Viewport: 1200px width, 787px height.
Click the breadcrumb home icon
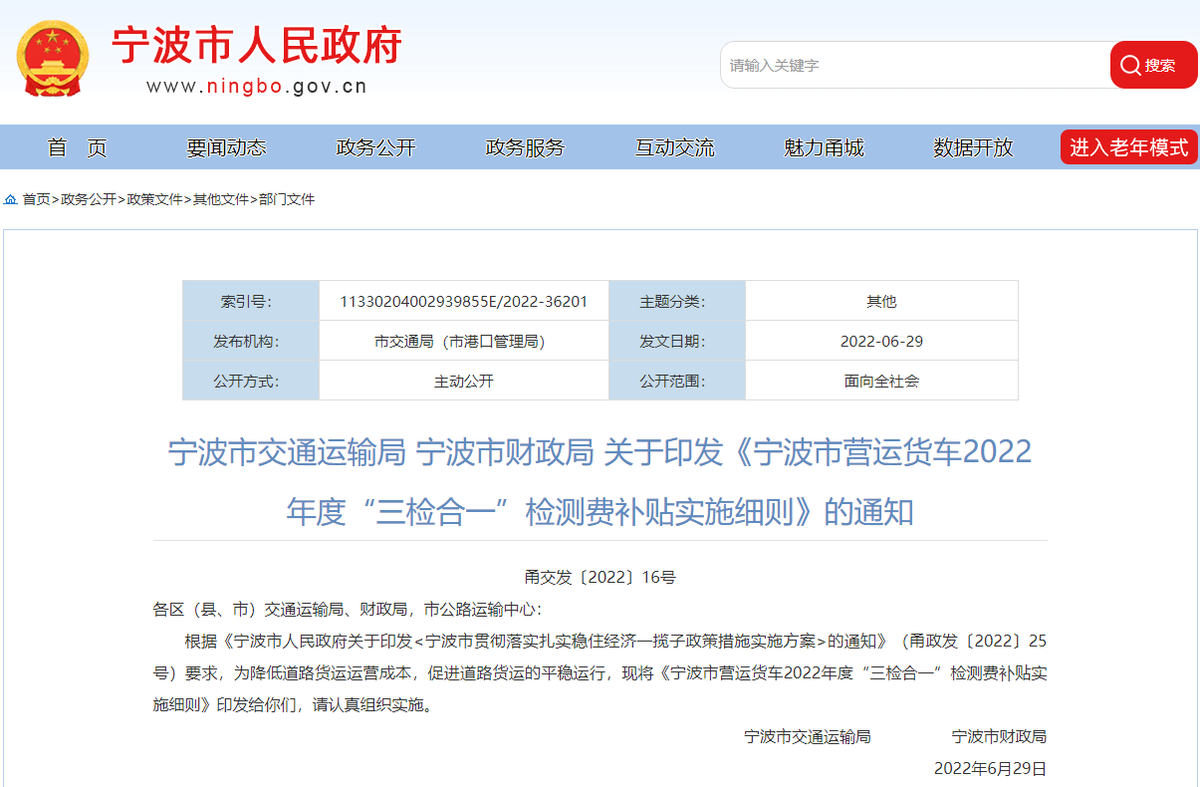(10, 200)
